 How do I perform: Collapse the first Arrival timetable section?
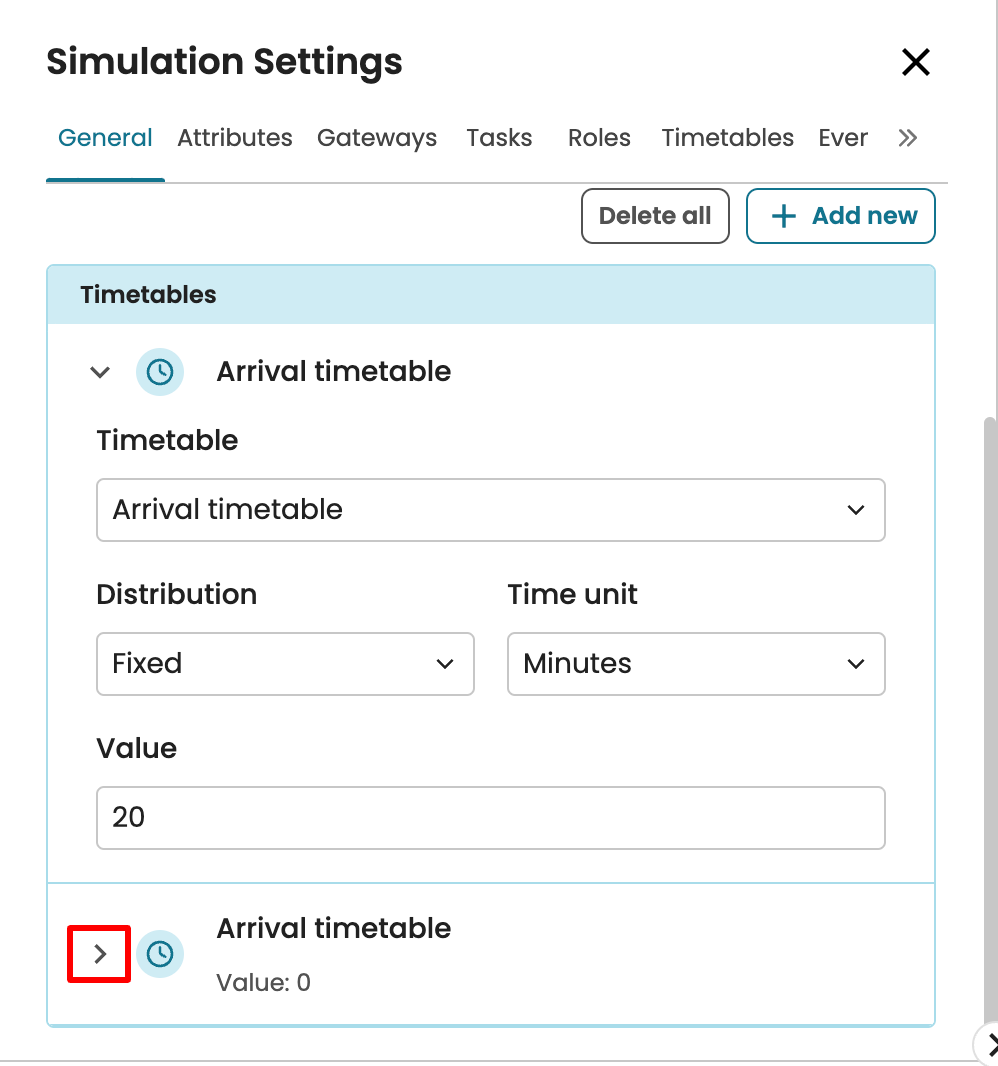pyautogui.click(x=100, y=372)
